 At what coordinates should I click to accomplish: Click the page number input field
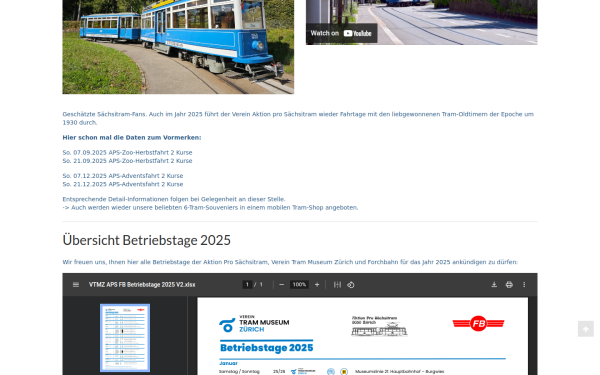pyautogui.click(x=247, y=285)
